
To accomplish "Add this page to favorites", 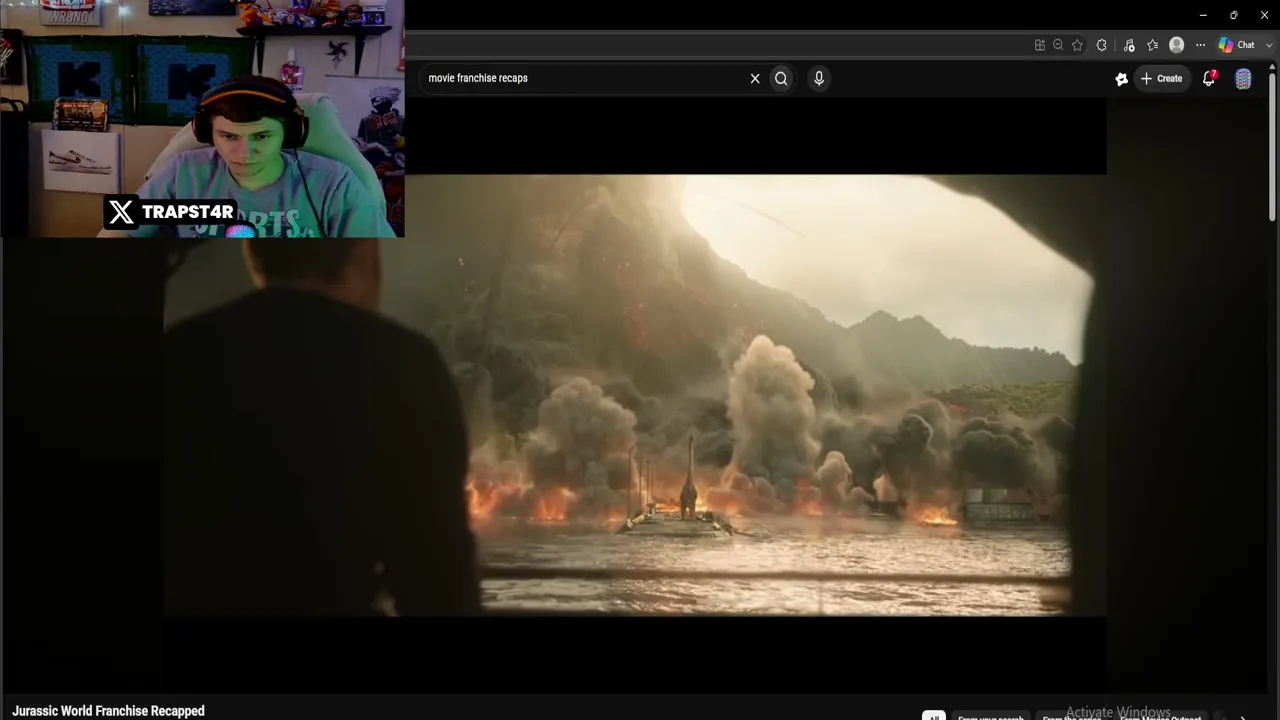I will 1077,45.
